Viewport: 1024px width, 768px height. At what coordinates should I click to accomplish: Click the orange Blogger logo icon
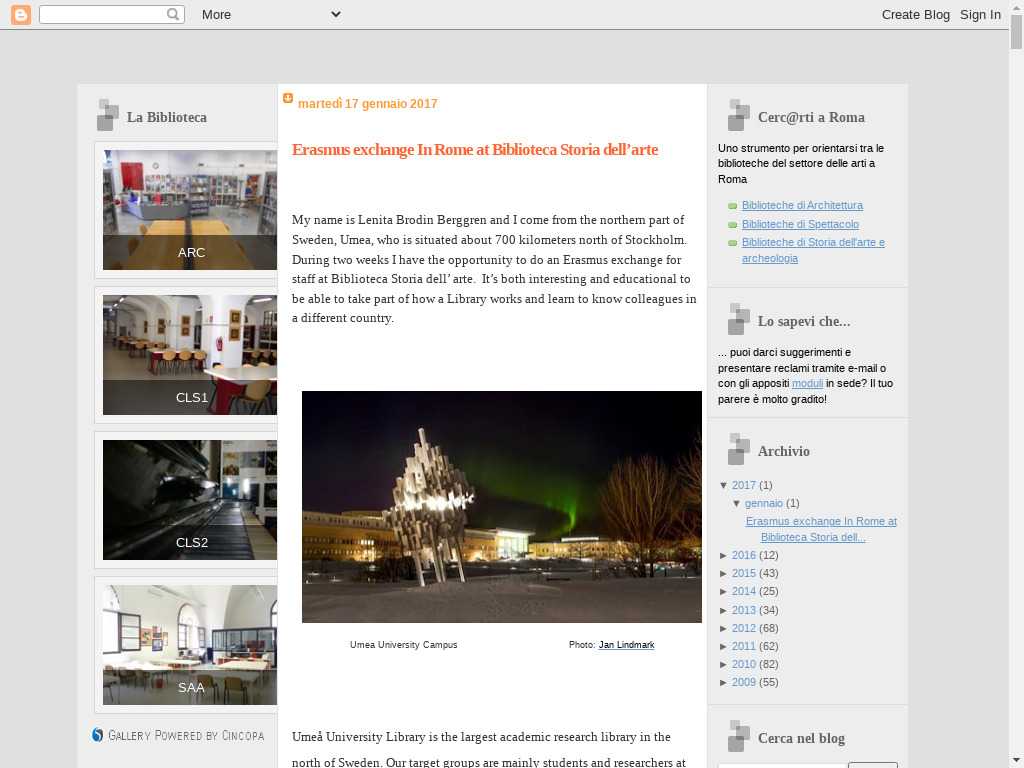point(20,14)
